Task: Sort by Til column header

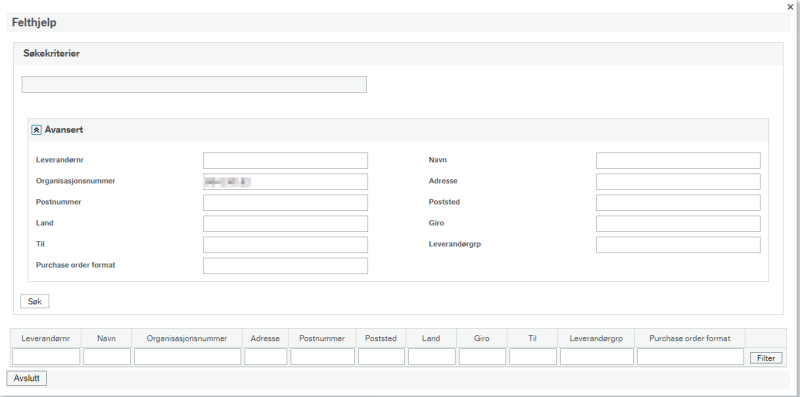Action: (x=532, y=338)
